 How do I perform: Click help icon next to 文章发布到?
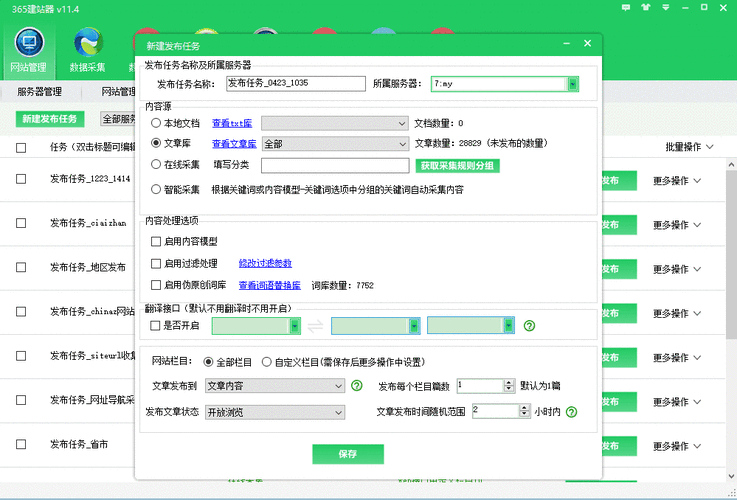click(x=357, y=385)
